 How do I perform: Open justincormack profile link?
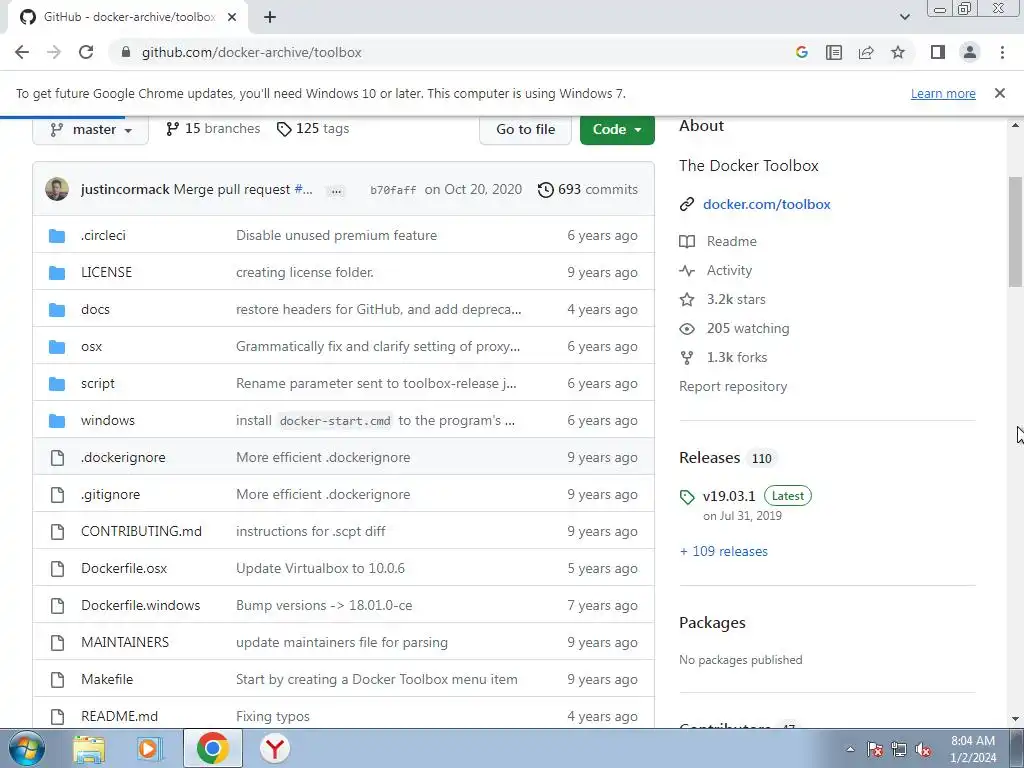click(x=125, y=189)
